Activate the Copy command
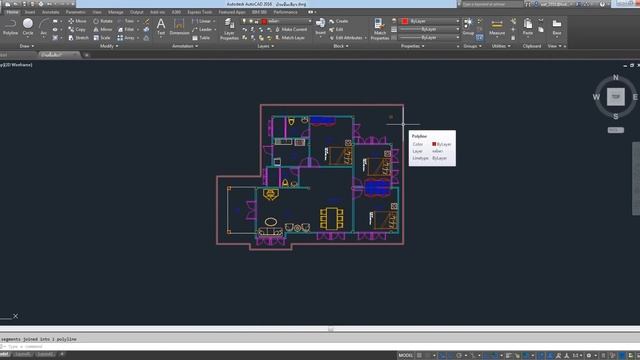The image size is (640, 360). tap(77, 29)
